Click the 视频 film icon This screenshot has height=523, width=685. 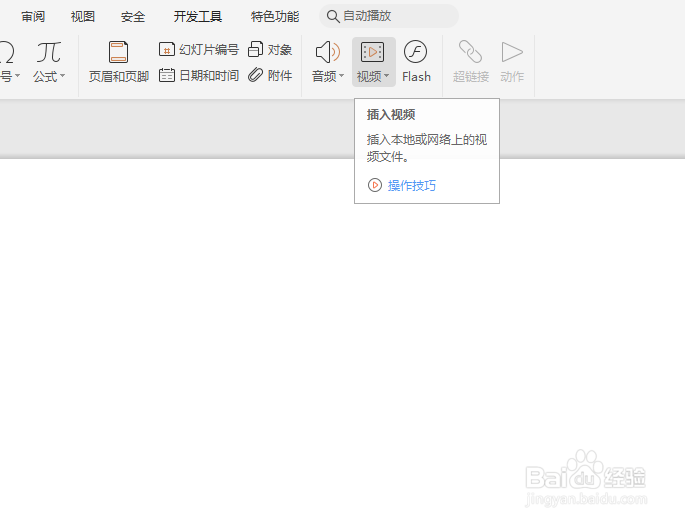[x=373, y=52]
